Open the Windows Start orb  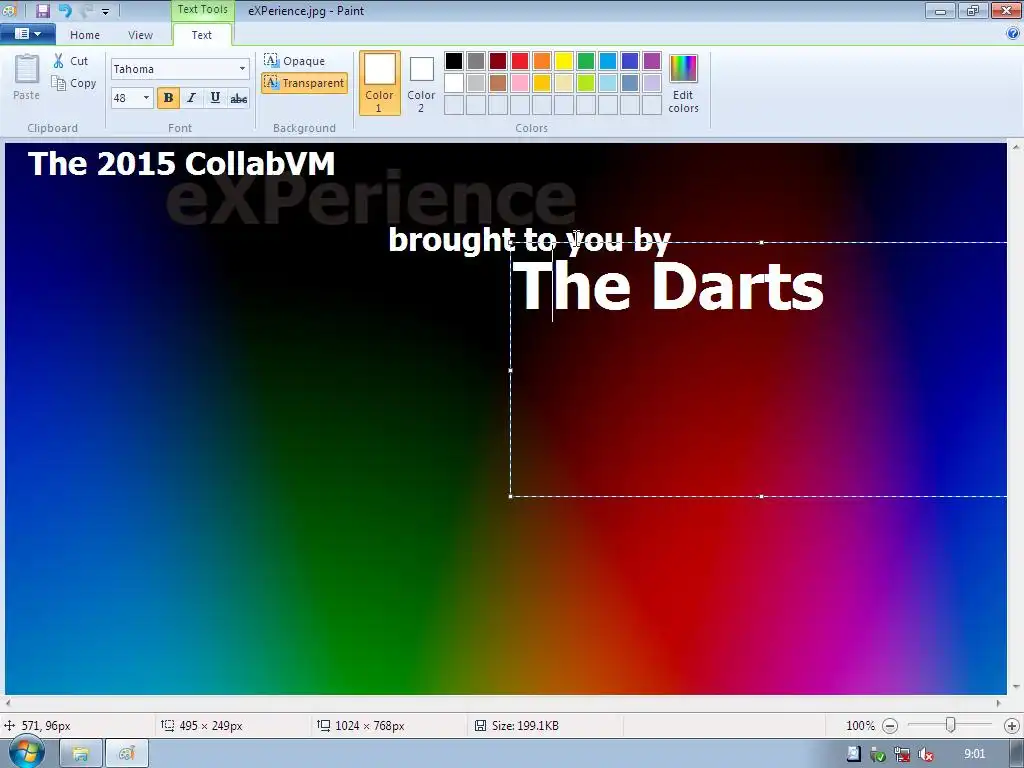[x=26, y=753]
